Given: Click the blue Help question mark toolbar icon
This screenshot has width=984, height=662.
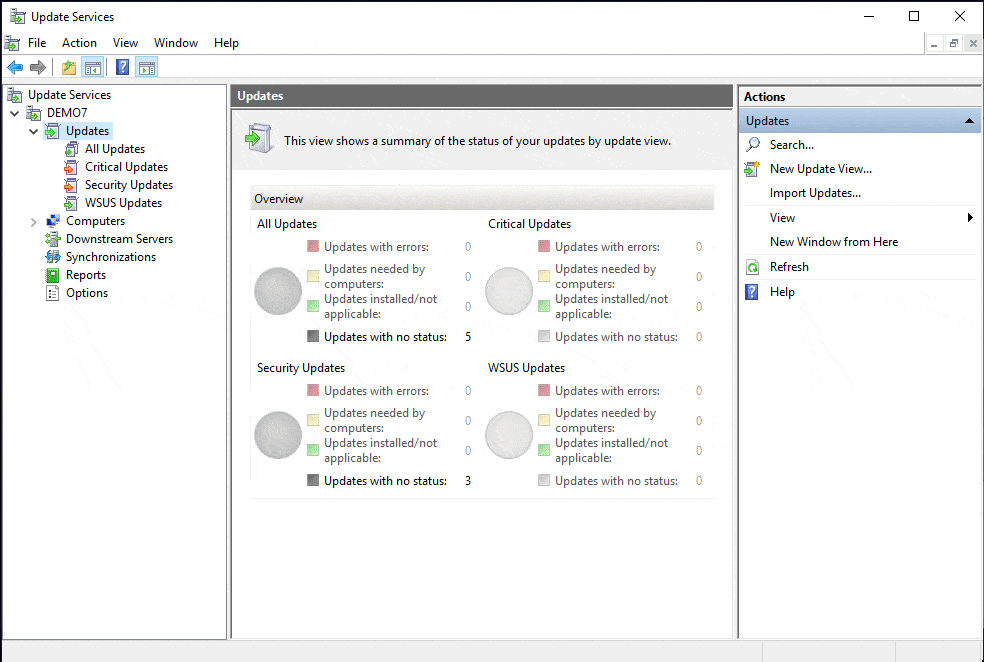Looking at the screenshot, I should pyautogui.click(x=122, y=68).
